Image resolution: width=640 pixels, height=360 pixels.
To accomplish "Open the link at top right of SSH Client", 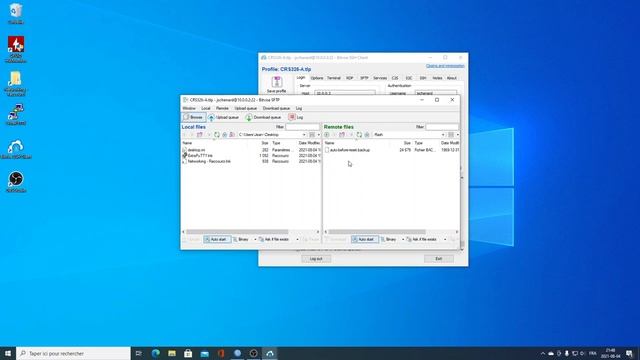I will [445, 66].
